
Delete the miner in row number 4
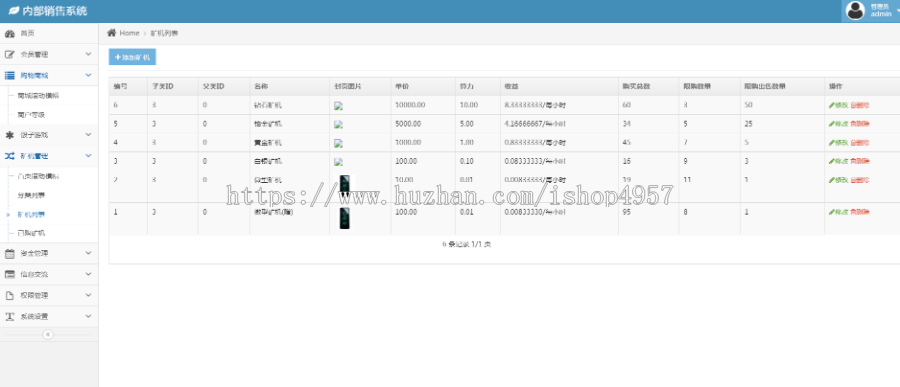click(860, 143)
